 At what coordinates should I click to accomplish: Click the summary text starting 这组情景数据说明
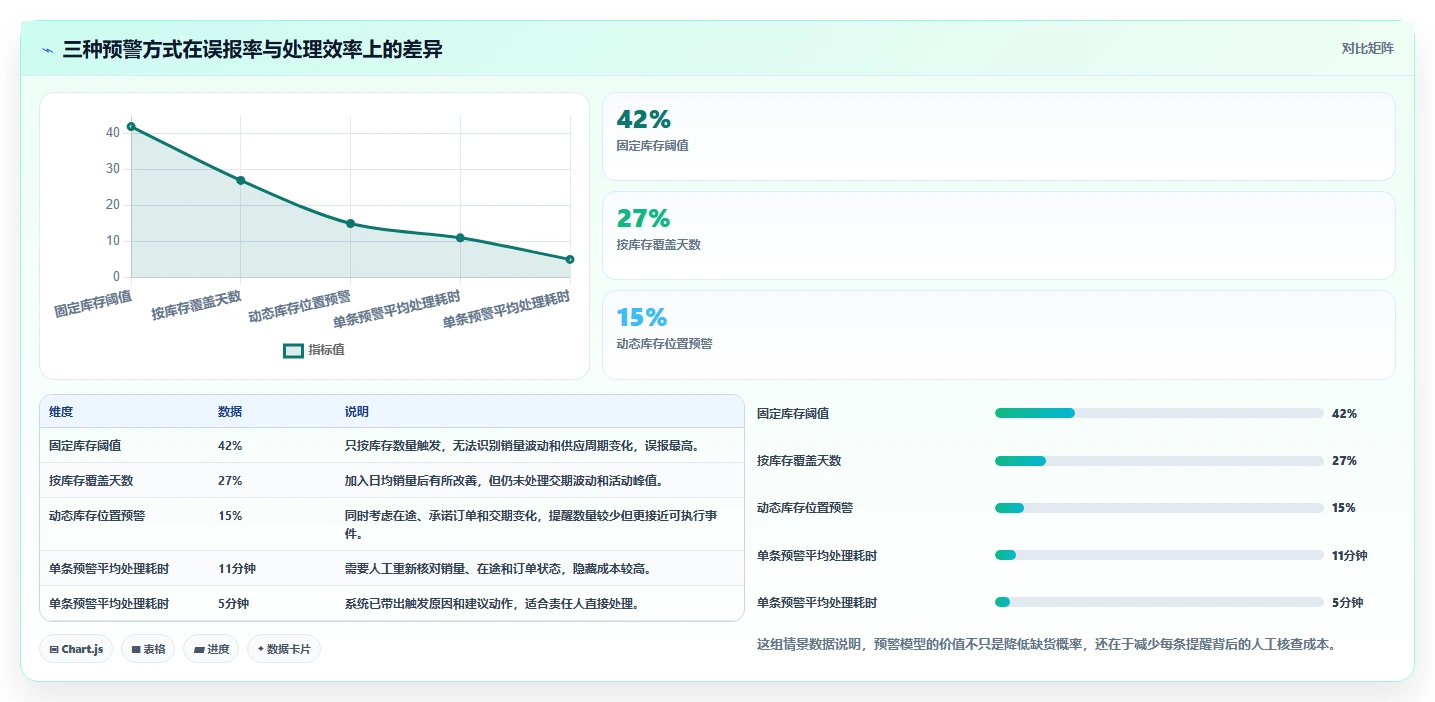[x=1047, y=645]
